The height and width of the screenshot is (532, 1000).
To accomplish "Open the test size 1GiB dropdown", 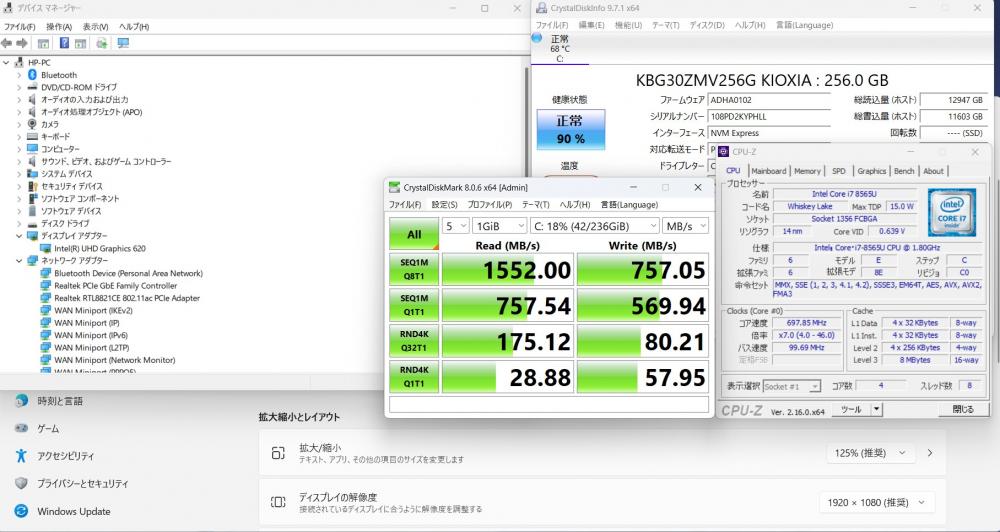I will (497, 226).
